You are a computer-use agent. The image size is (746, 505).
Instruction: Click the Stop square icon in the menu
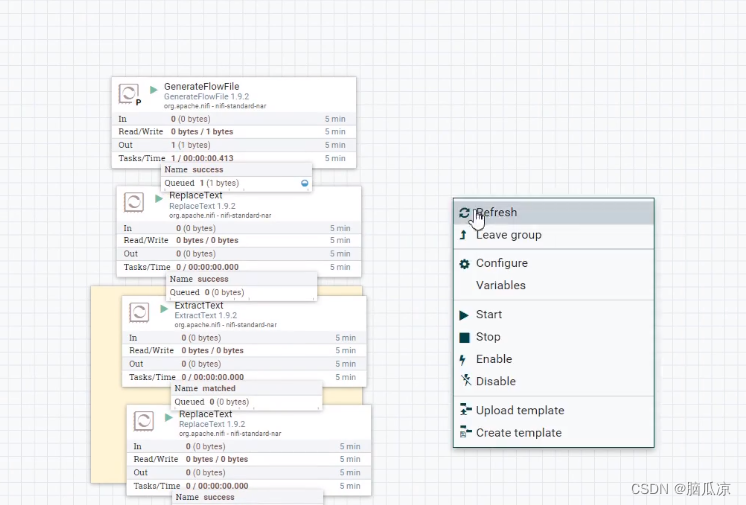[x=464, y=337]
